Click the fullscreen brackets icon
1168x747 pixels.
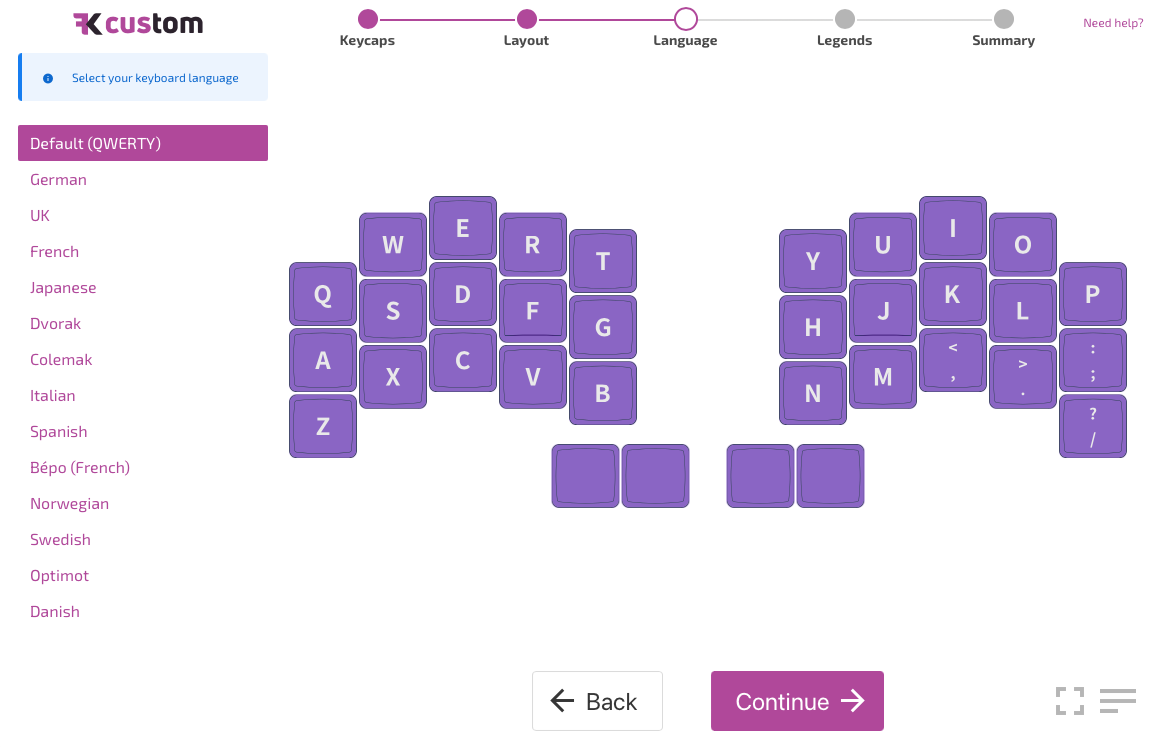pos(1070,701)
